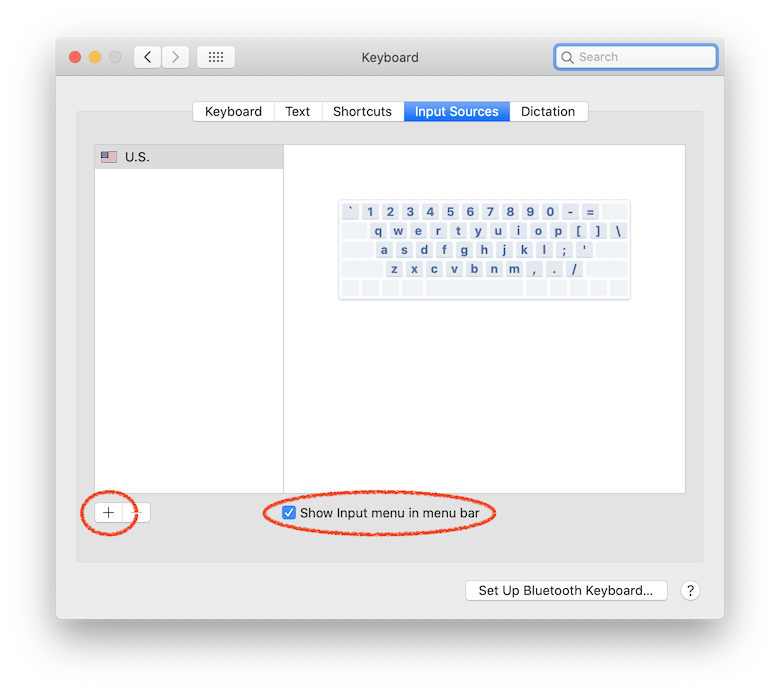Close the Keyboard preferences window
Viewport: 780px width, 693px height.
coord(75,57)
